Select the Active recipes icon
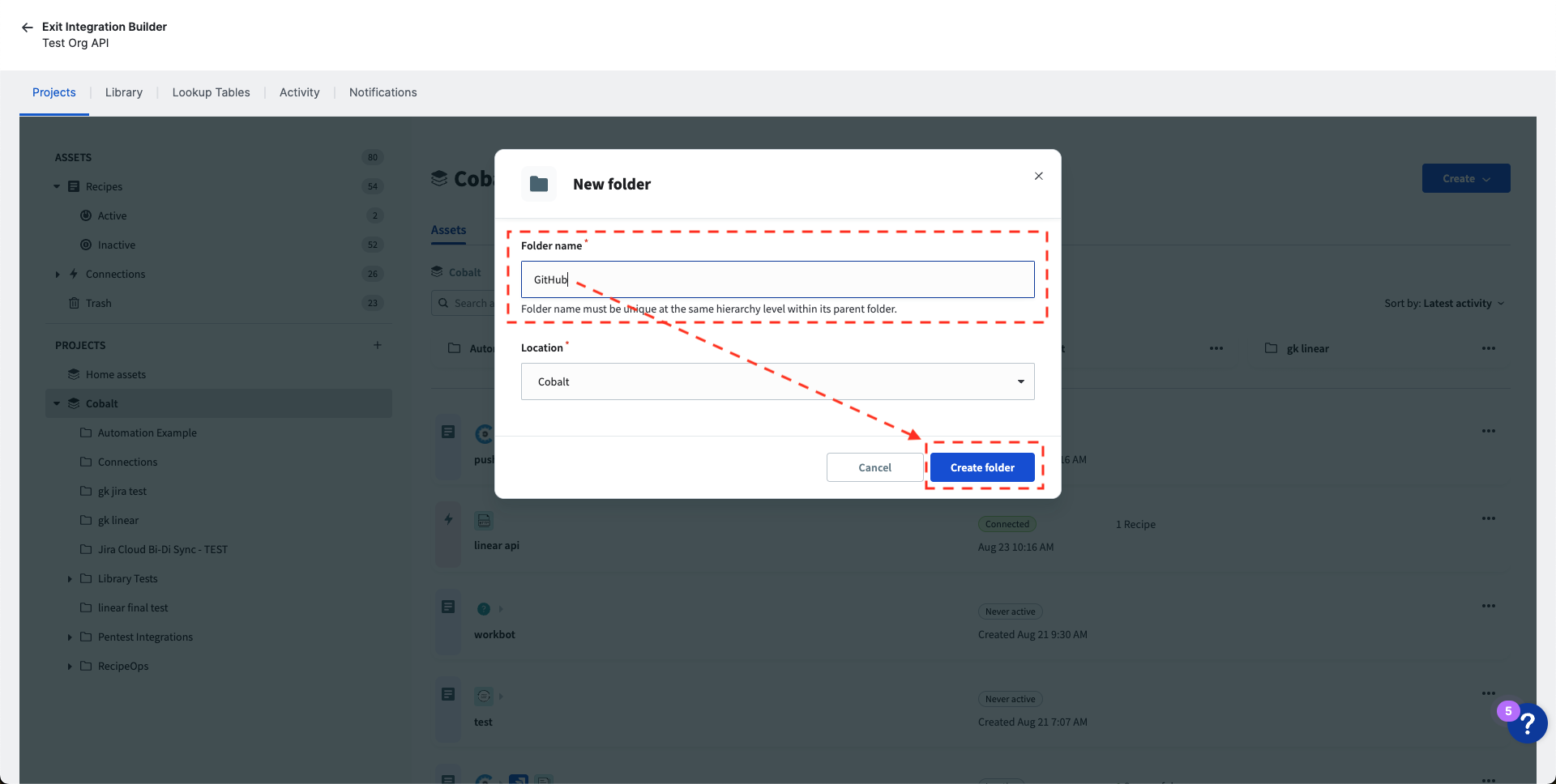This screenshot has height=784, width=1556. click(86, 215)
